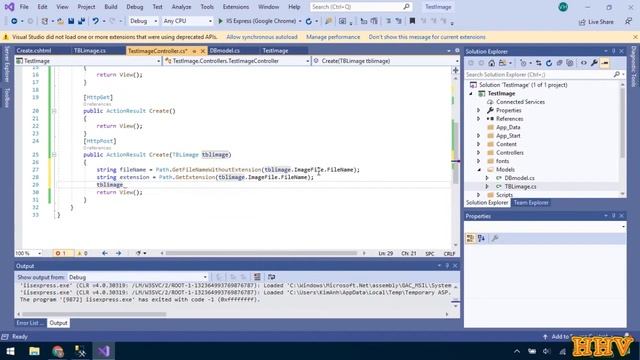Click Home icon in Solution Explorer toolbar

pyautogui.click(x=491, y=63)
